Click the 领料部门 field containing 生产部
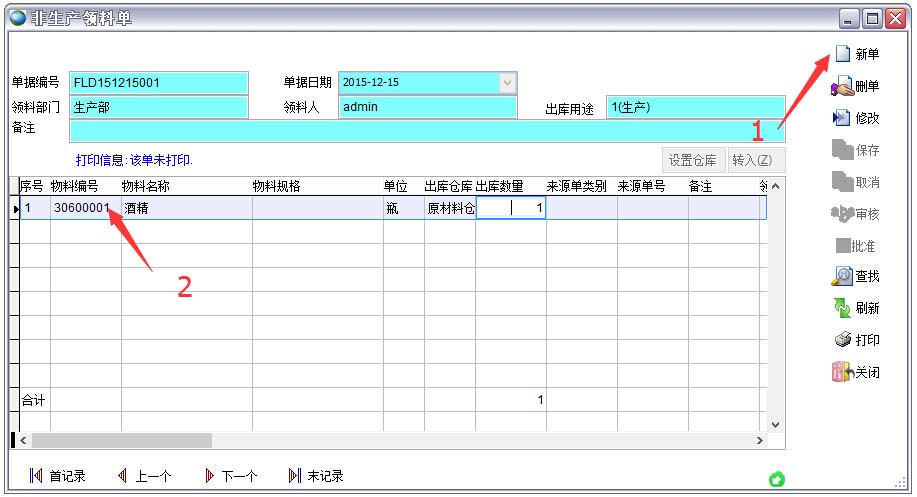917x497 pixels. pos(158,107)
